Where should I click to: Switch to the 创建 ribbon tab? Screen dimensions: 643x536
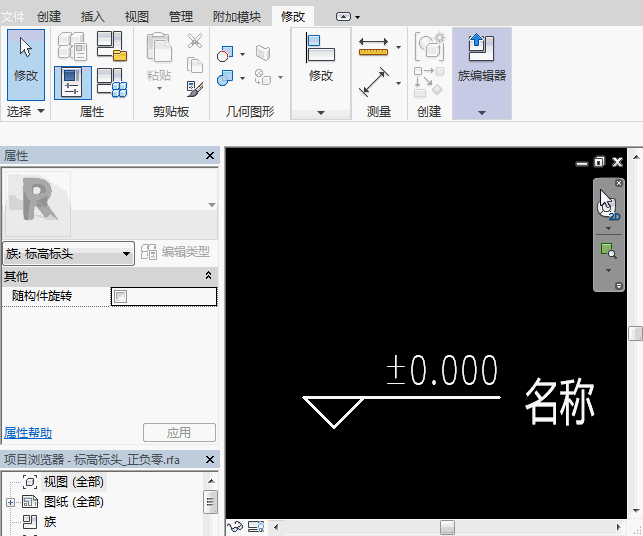pyautogui.click(x=49, y=16)
